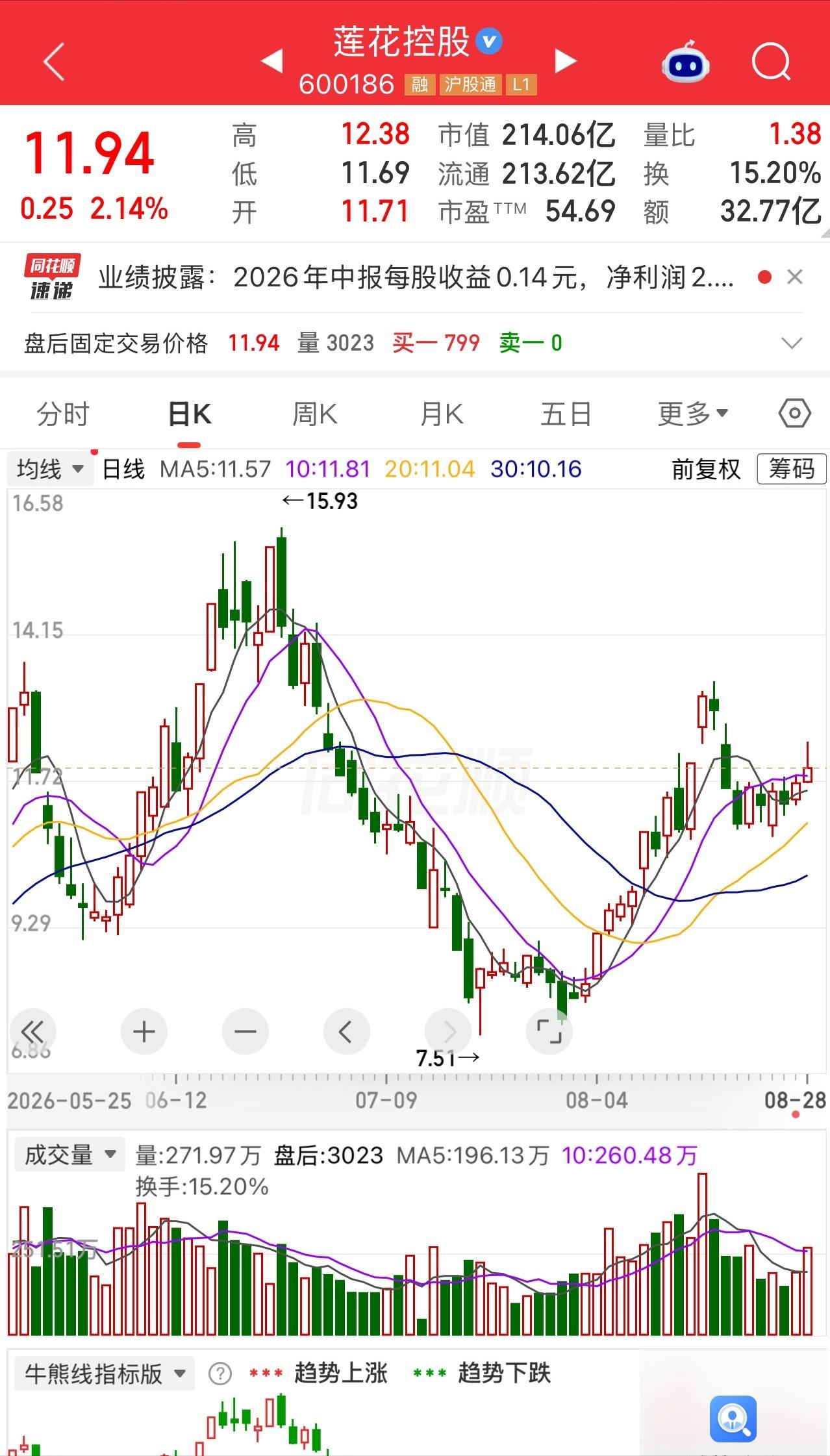Go to next stock with right triangle
The height and width of the screenshot is (1456, 830).
pos(565,61)
